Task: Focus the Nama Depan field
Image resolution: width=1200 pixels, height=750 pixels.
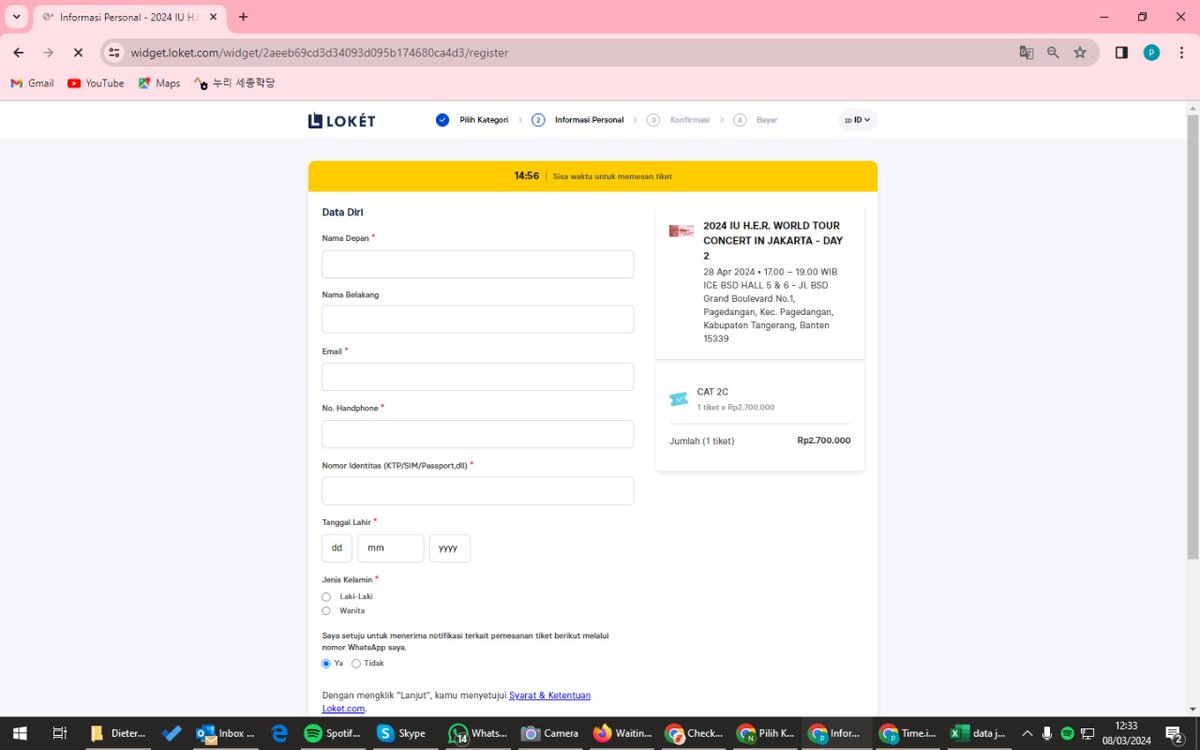Action: click(x=478, y=264)
